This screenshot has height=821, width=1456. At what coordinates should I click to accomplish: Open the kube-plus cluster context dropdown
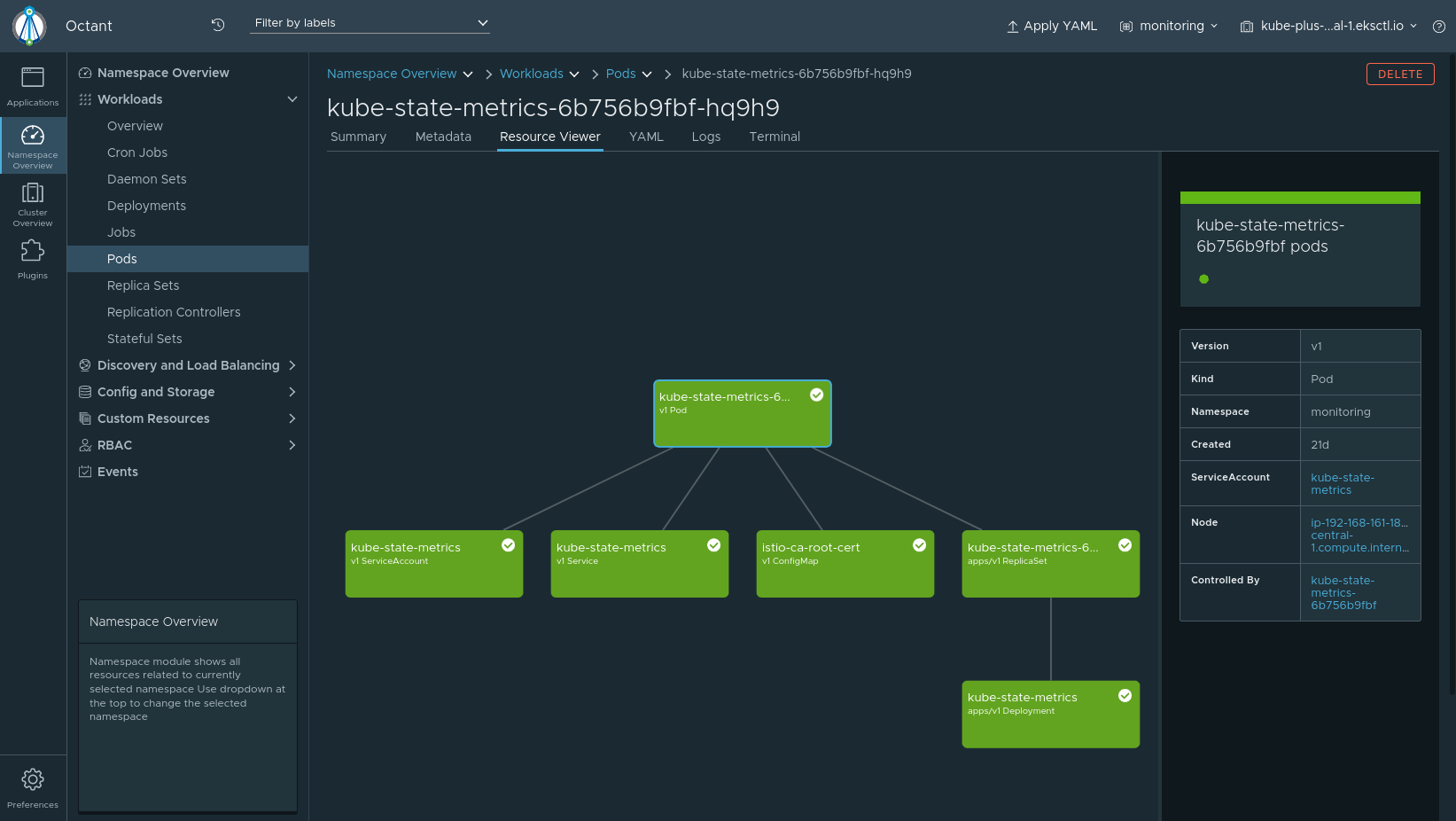point(1328,27)
